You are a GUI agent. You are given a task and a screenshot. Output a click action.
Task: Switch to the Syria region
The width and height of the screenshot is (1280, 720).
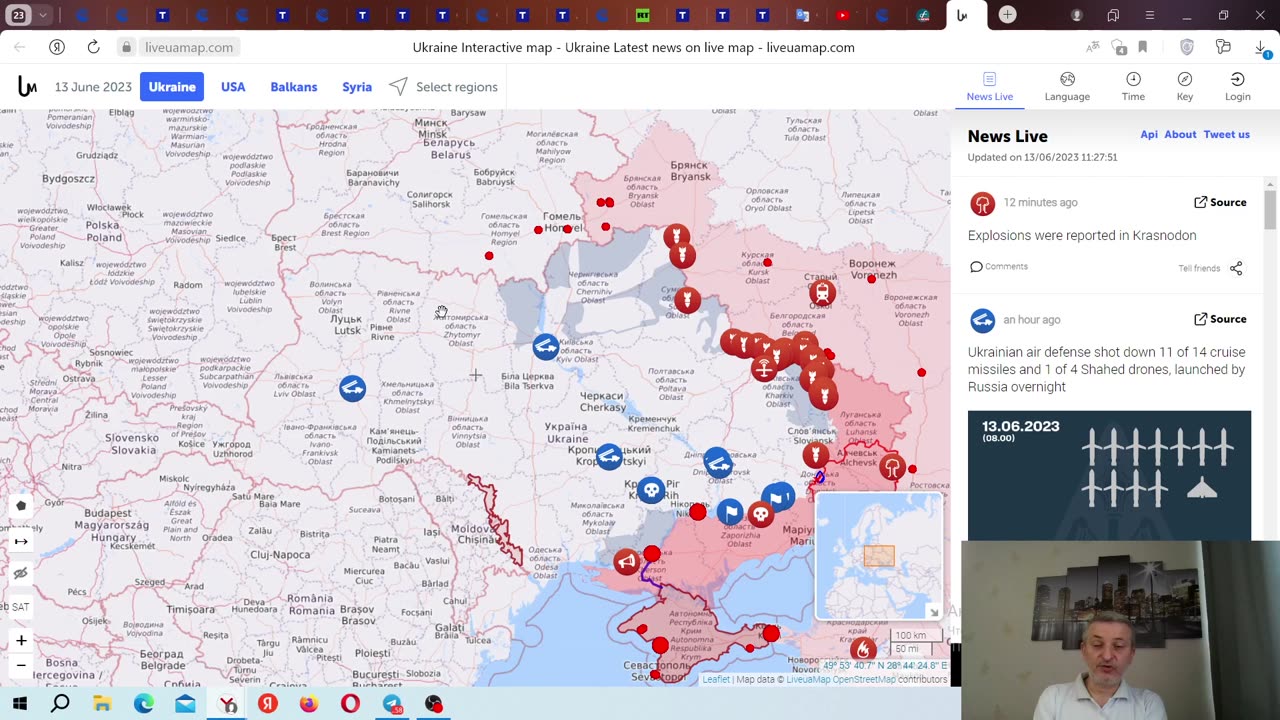point(357,87)
